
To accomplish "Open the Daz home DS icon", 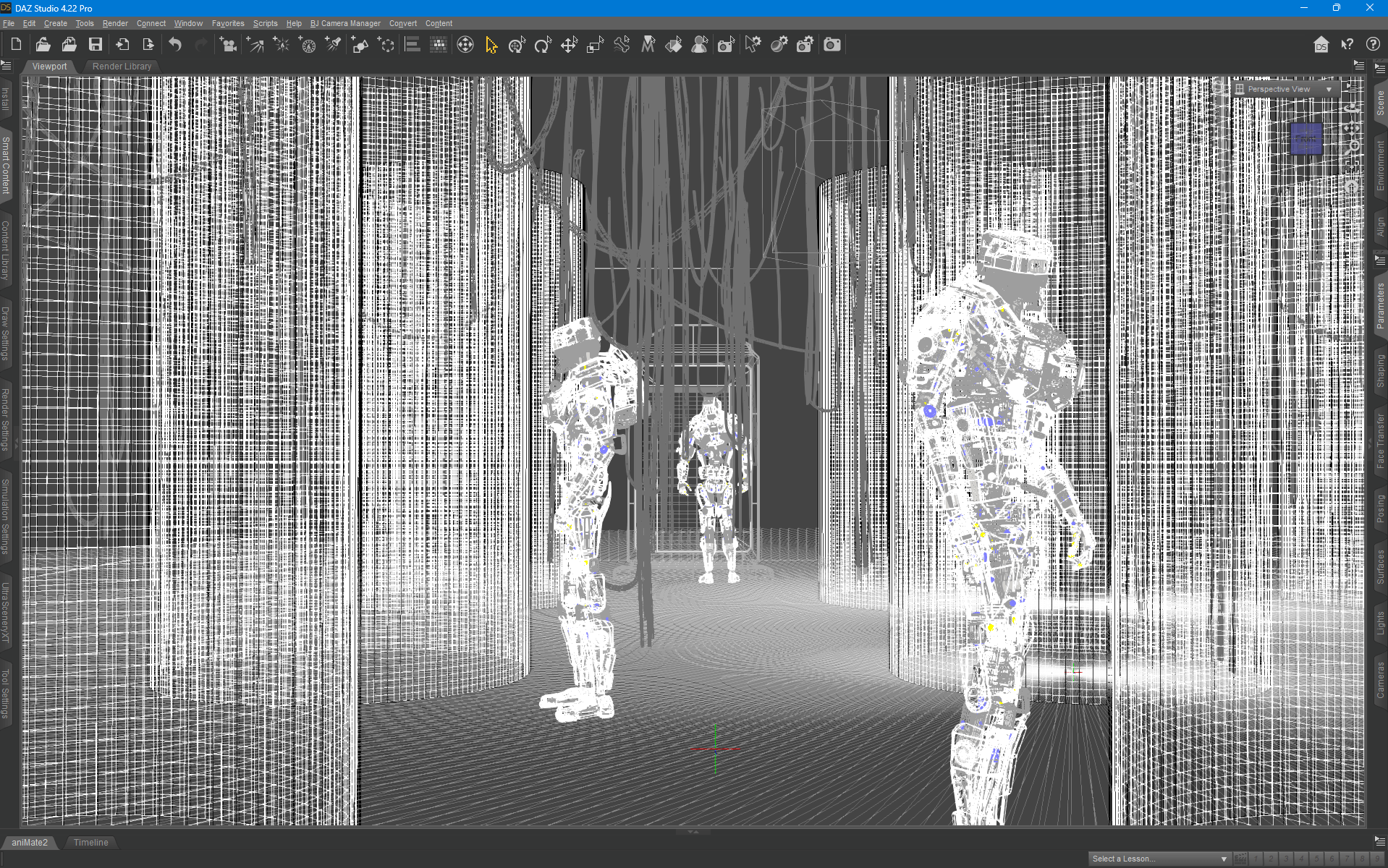I will 1321,45.
